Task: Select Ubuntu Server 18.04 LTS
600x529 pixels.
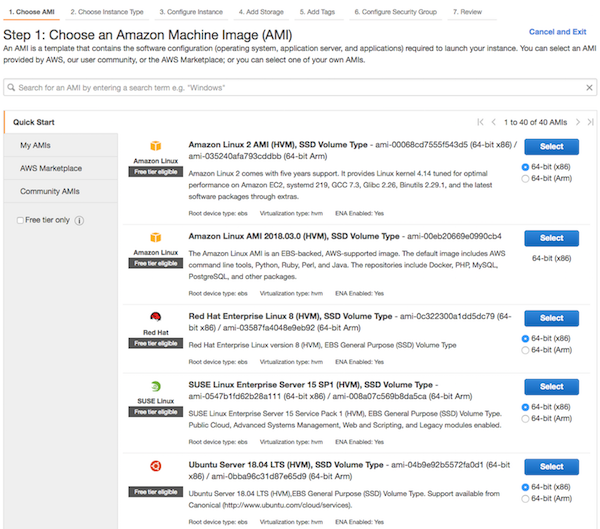Action: click(x=551, y=467)
